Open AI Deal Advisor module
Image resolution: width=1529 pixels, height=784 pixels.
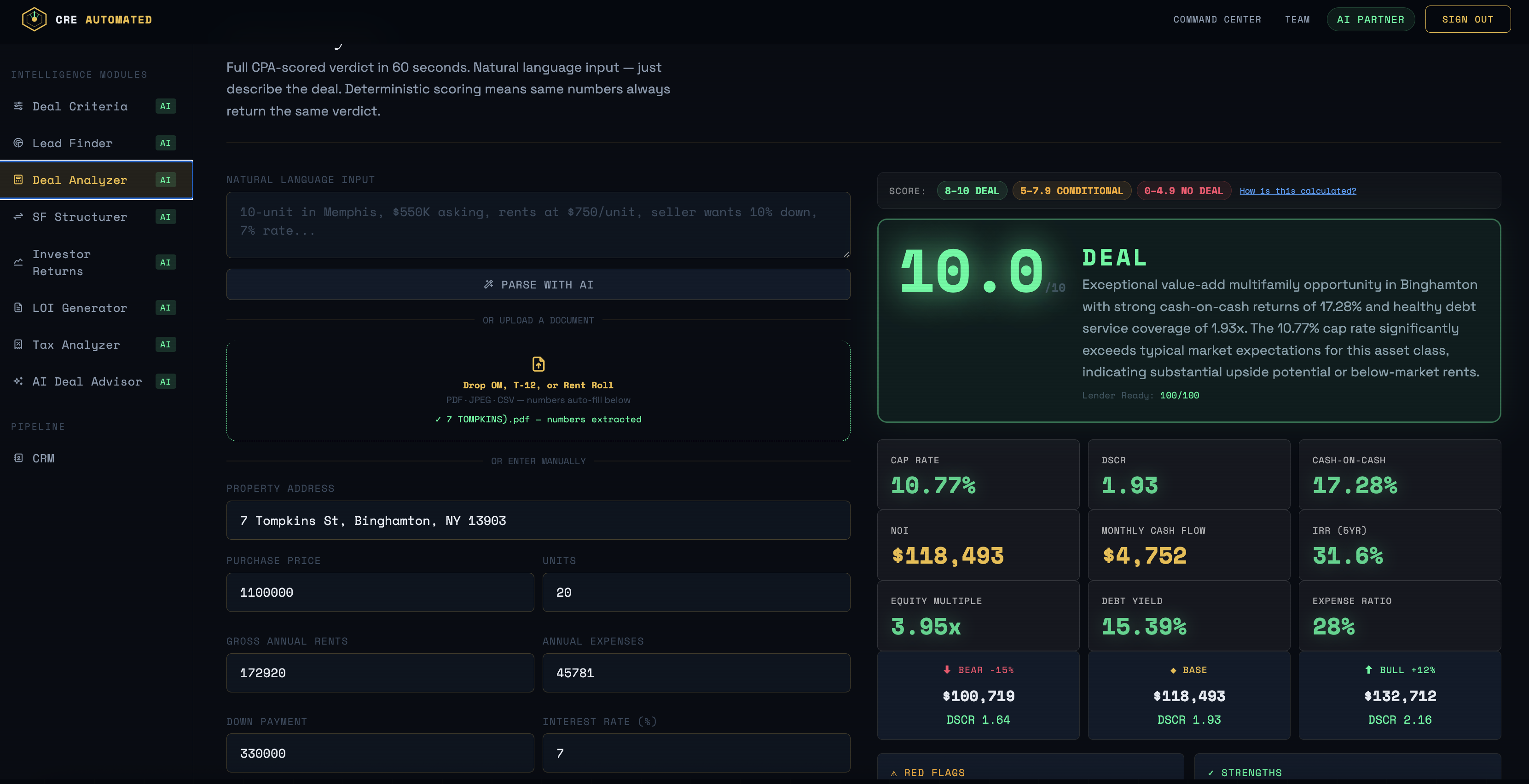(96, 381)
